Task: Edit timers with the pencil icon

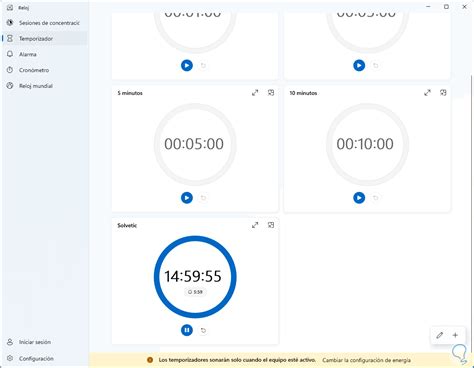Action: pos(440,335)
